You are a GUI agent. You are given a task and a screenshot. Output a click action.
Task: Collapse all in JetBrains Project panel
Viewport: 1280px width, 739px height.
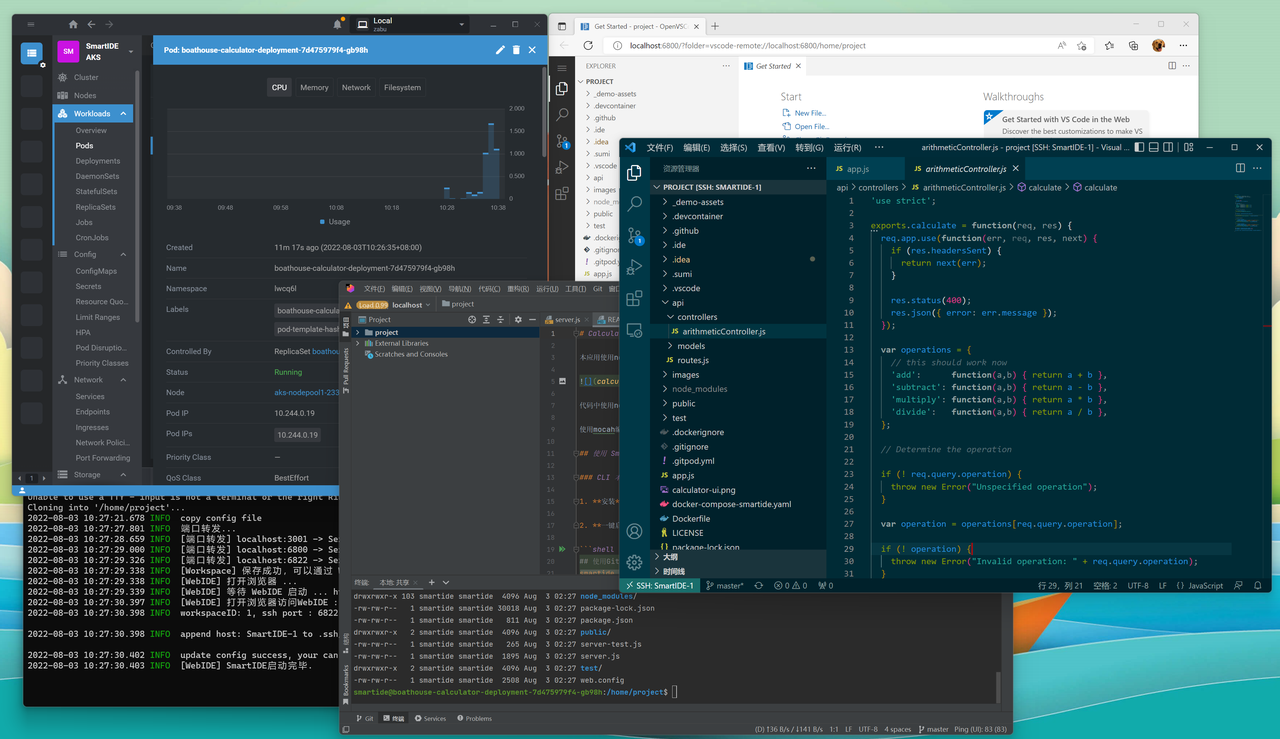tap(501, 319)
